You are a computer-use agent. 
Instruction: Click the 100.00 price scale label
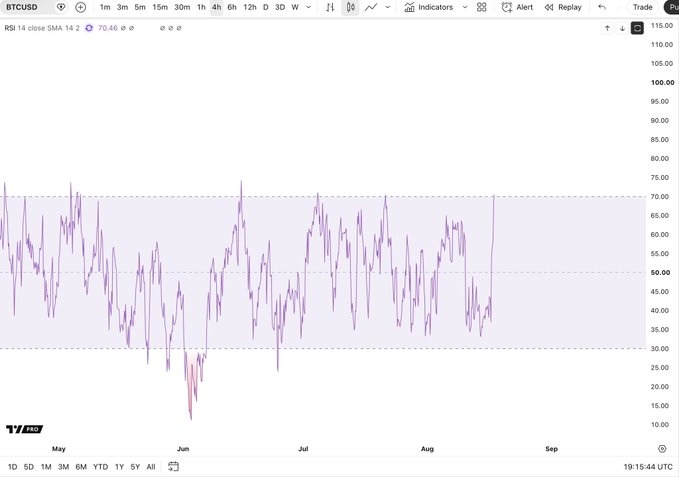pos(663,82)
